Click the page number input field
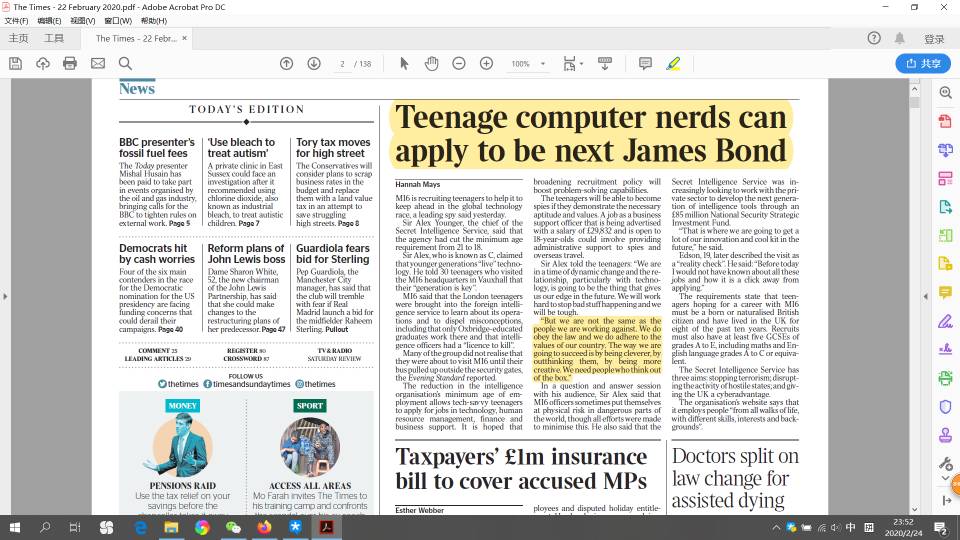The width and height of the screenshot is (960, 540). click(x=343, y=64)
